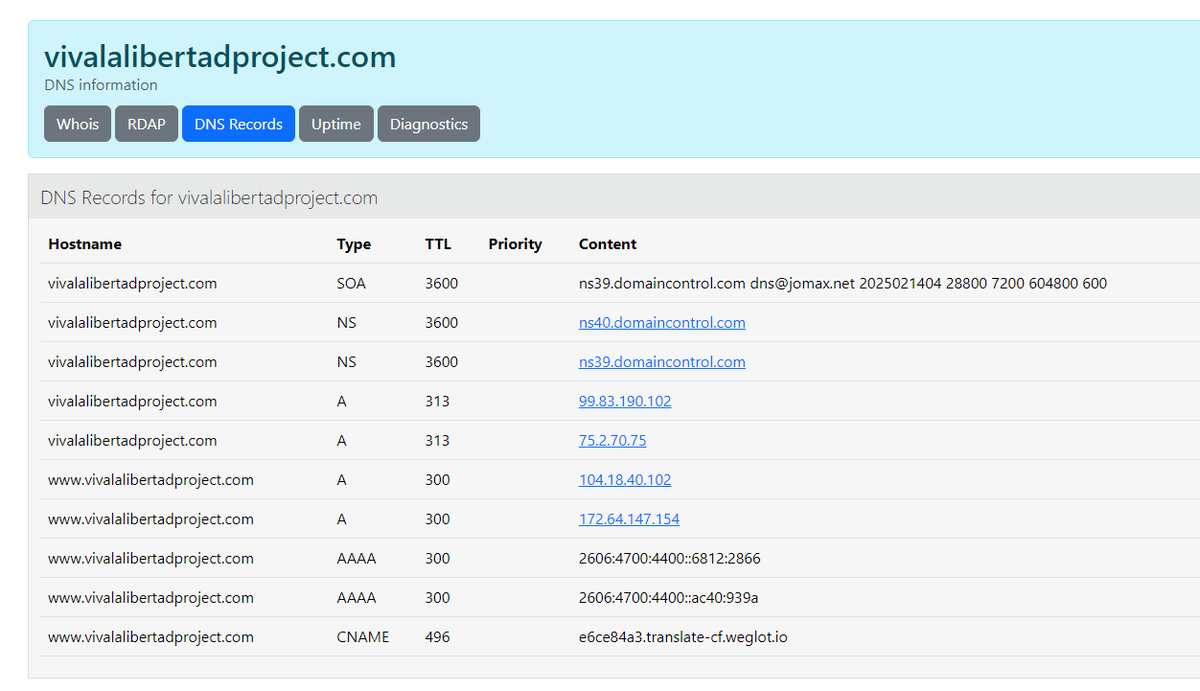
Task: Select the CNAME record type cell
Action: 363,637
